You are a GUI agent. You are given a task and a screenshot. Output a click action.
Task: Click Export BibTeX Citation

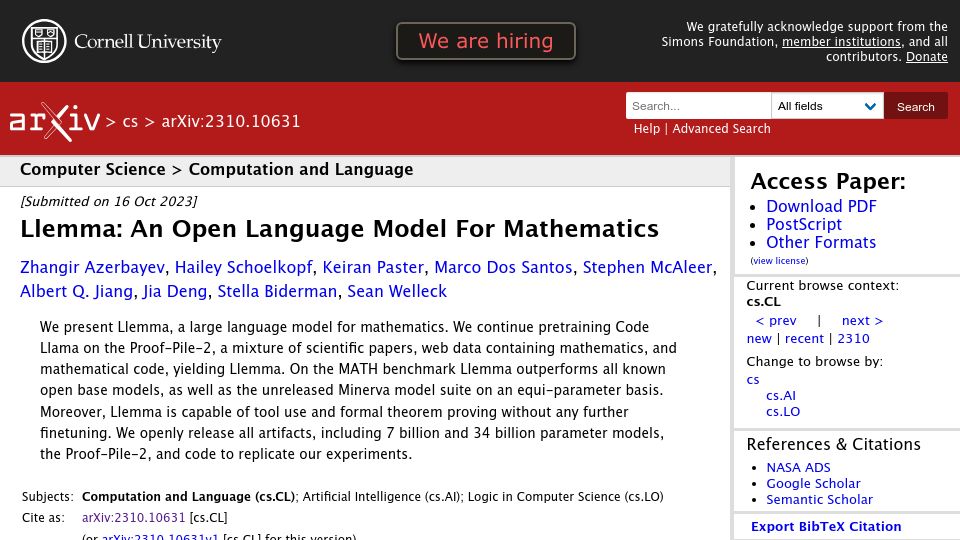[x=826, y=527]
